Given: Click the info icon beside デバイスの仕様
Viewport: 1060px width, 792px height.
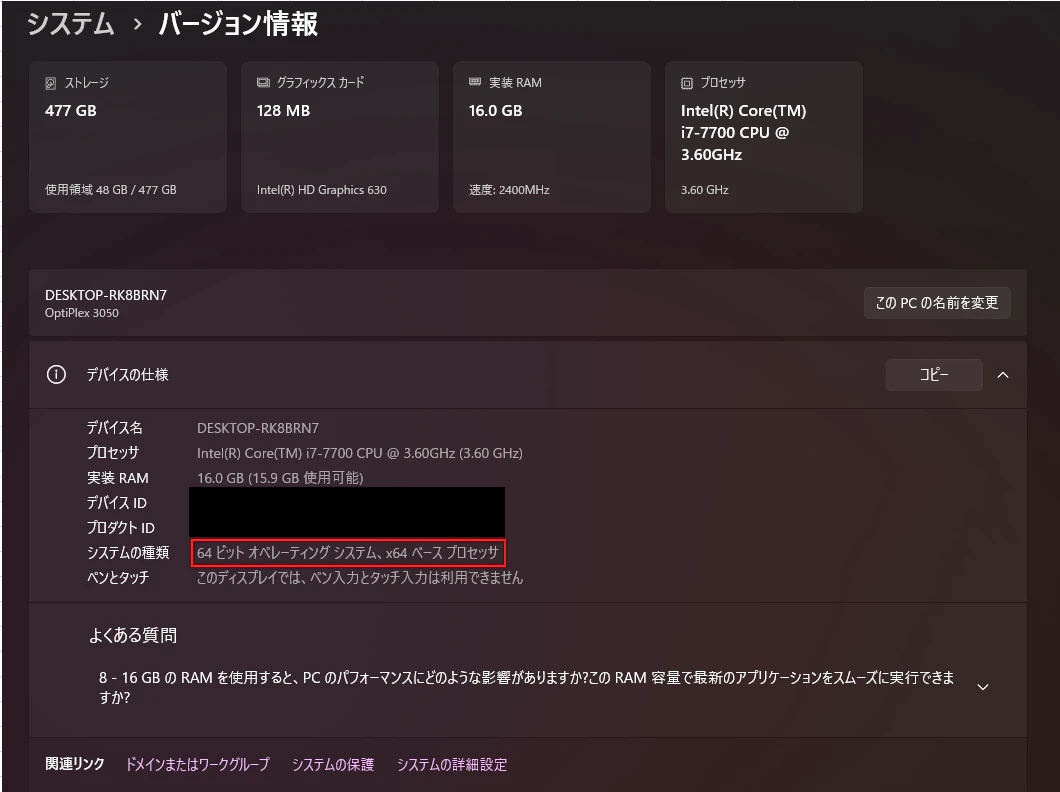Looking at the screenshot, I should point(56,374).
